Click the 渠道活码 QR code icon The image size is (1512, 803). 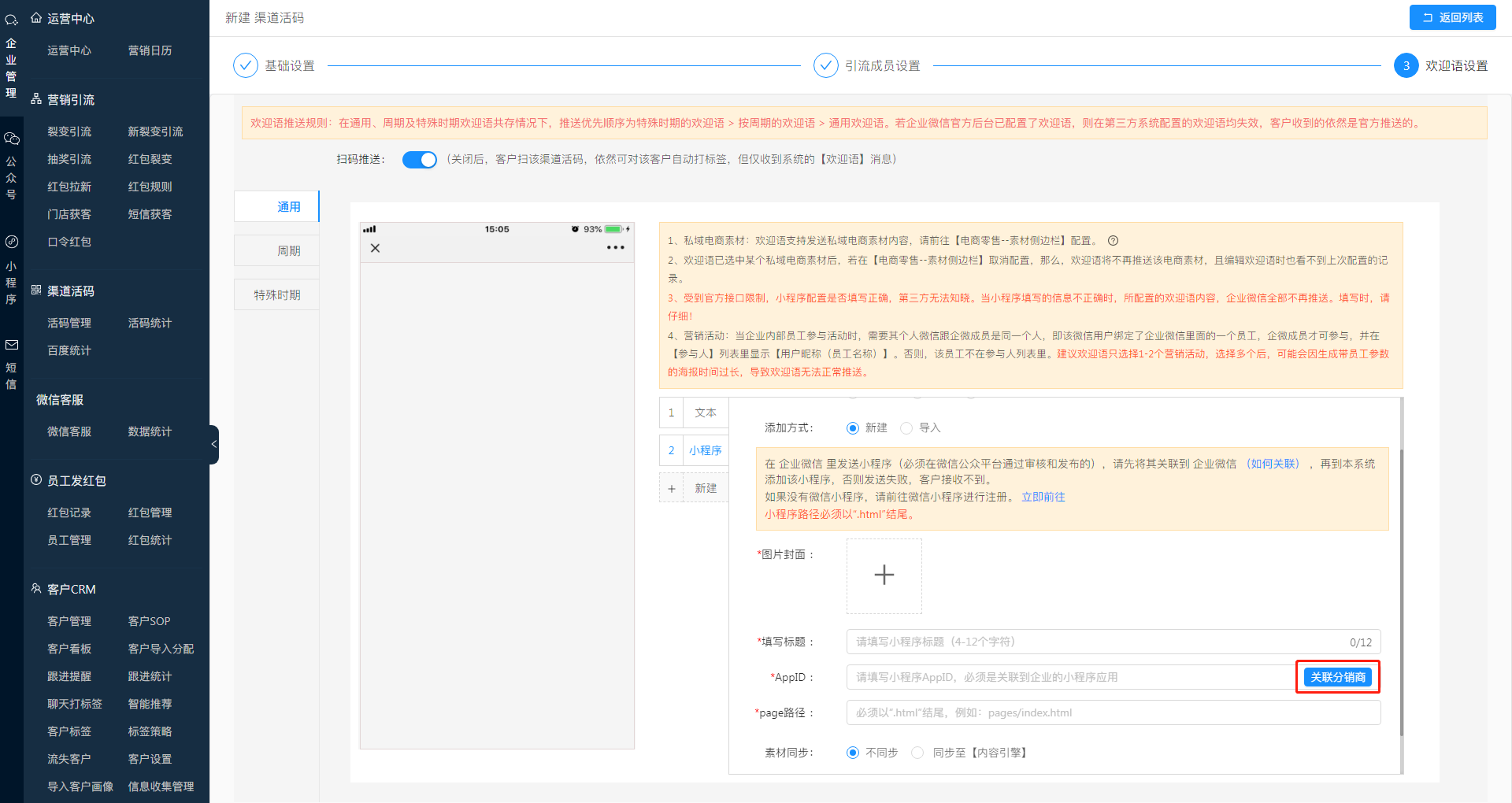point(36,290)
